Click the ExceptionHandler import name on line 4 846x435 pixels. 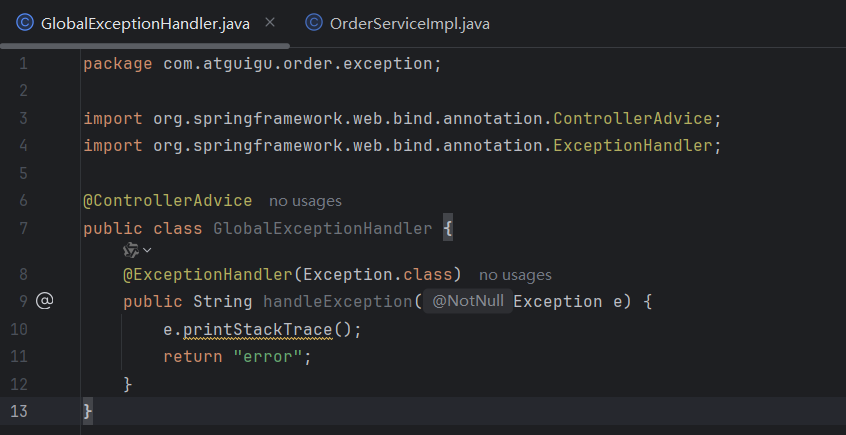click(633, 146)
